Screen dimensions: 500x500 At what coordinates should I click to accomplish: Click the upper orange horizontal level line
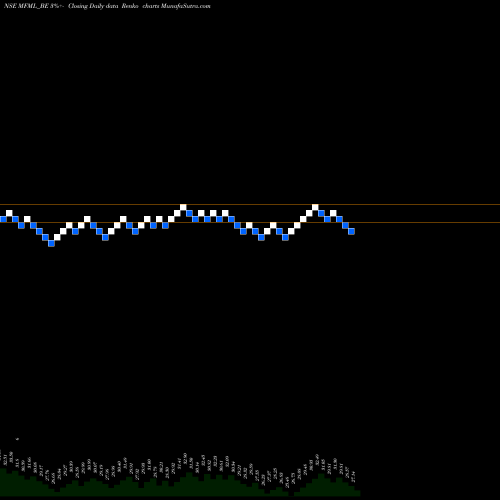pos(250,204)
